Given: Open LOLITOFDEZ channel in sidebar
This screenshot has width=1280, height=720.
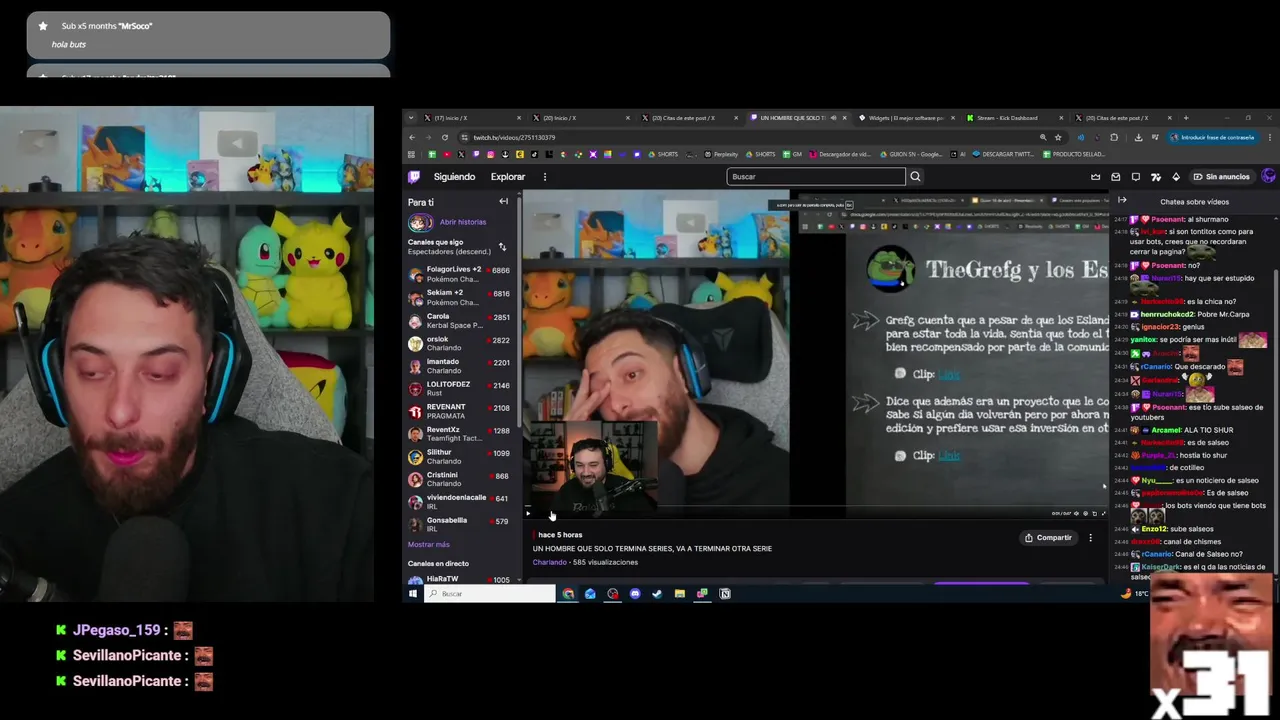Looking at the screenshot, I should pyautogui.click(x=460, y=388).
